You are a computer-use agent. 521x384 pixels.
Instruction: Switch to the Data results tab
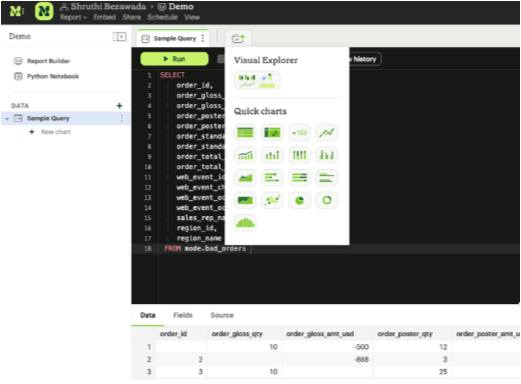tap(148, 315)
